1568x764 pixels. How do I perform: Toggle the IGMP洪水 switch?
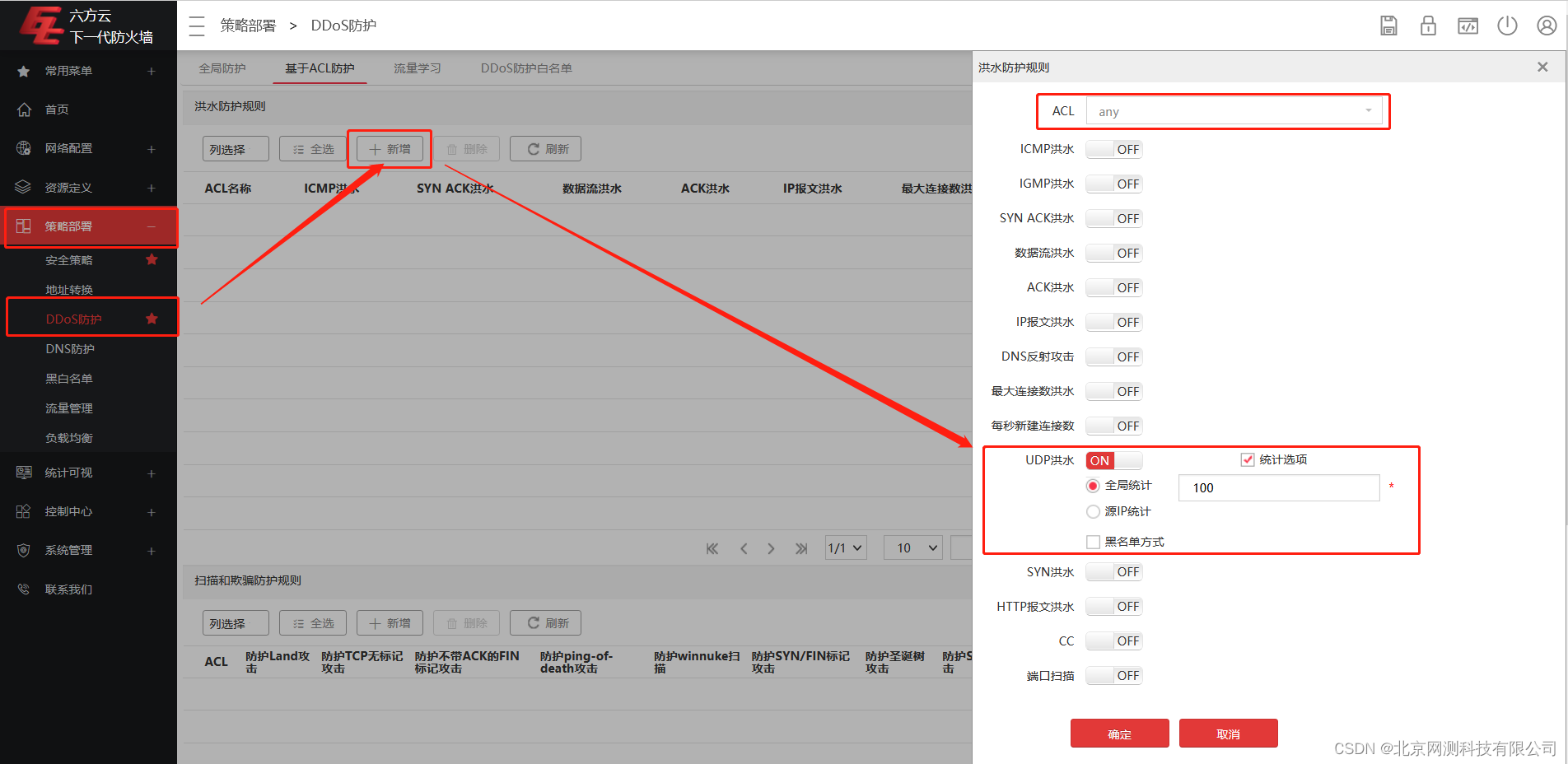[x=1113, y=184]
